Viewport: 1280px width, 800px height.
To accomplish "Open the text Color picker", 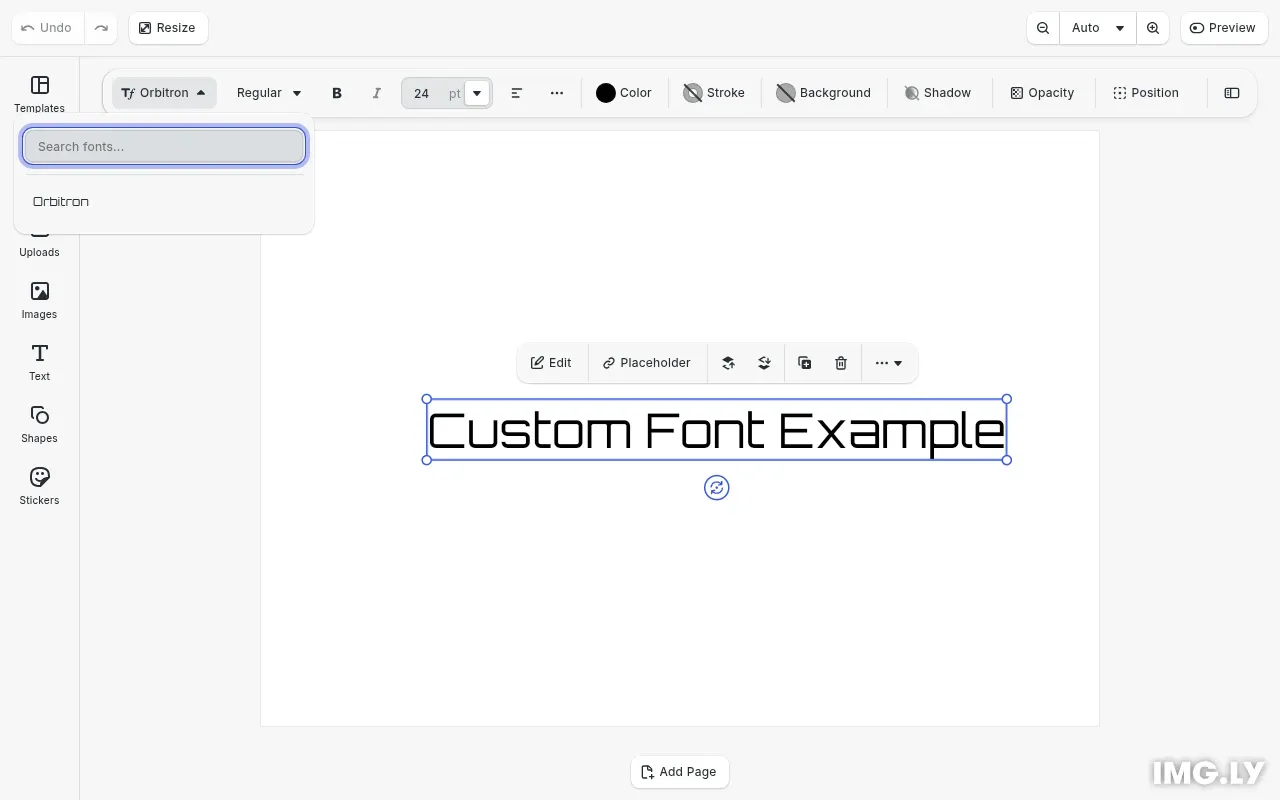I will pyautogui.click(x=624, y=92).
